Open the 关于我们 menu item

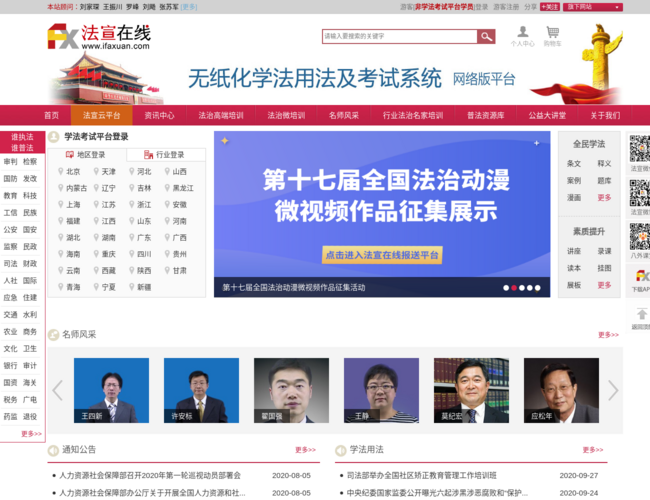pos(605,115)
